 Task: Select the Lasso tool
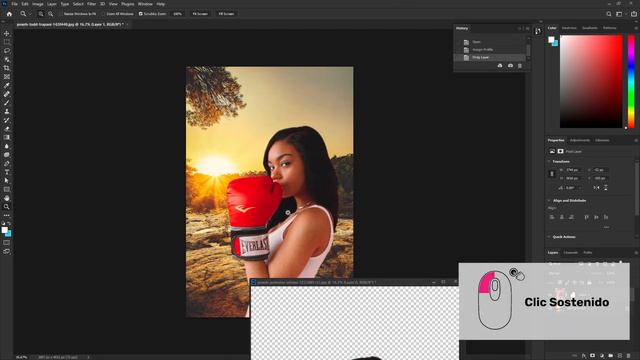7,51
